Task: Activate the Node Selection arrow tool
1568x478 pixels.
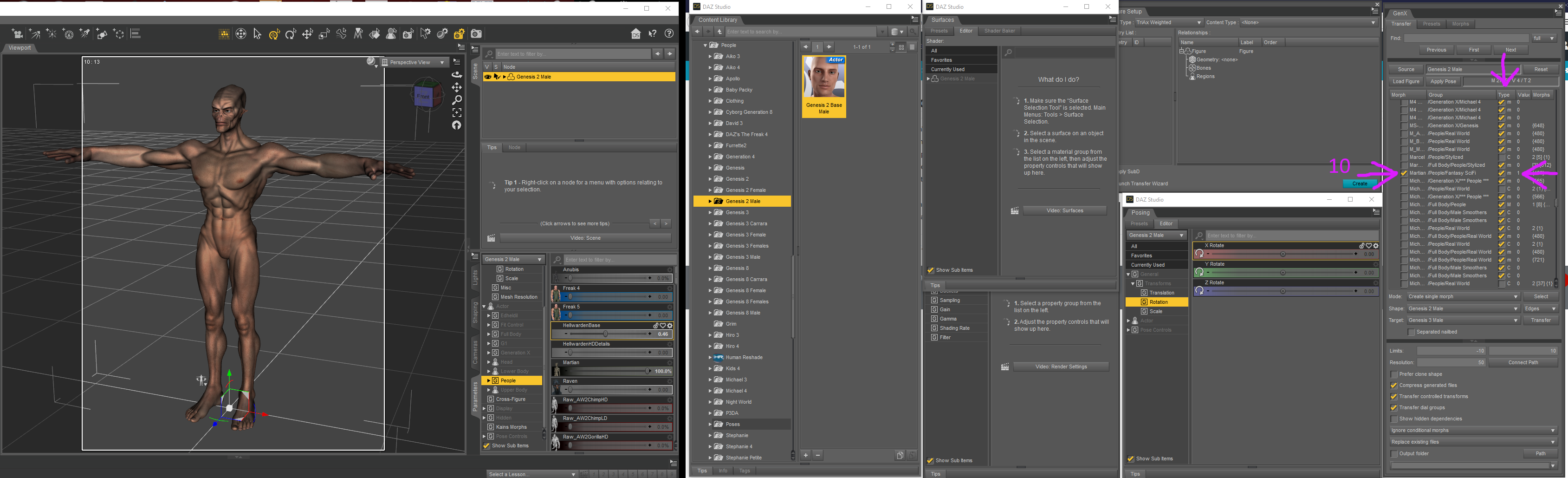Action: point(258,34)
